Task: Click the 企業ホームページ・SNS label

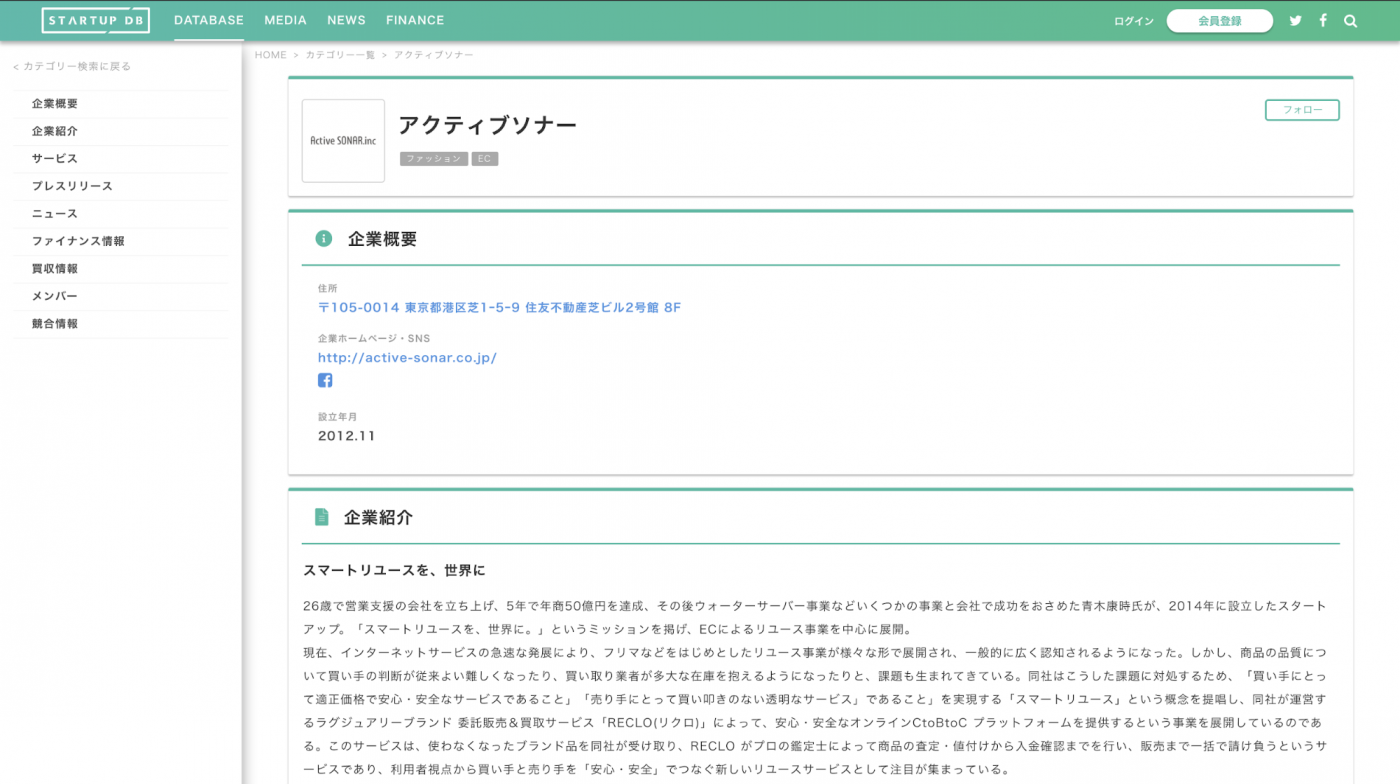Action: [374, 339]
